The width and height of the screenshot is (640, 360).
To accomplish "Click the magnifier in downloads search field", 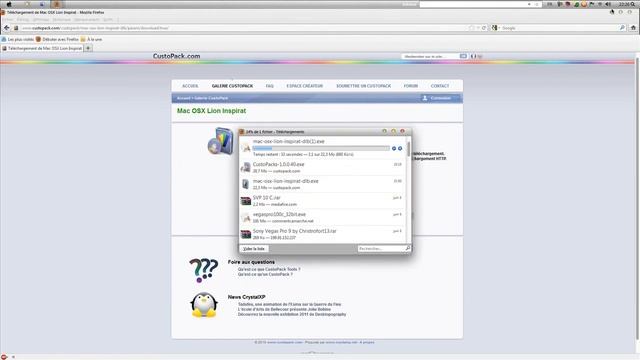I will click(x=407, y=248).
